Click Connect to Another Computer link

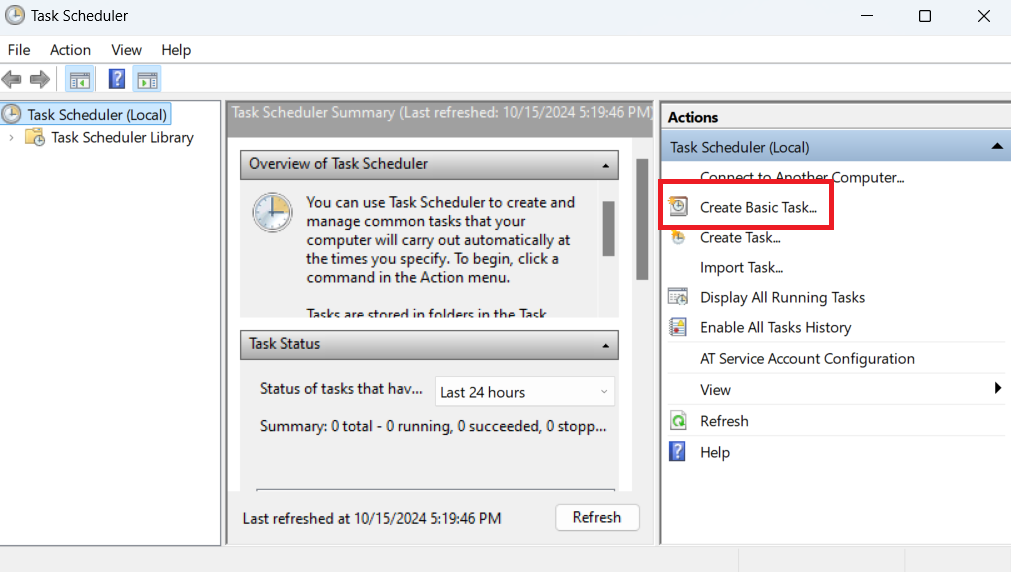coord(801,178)
